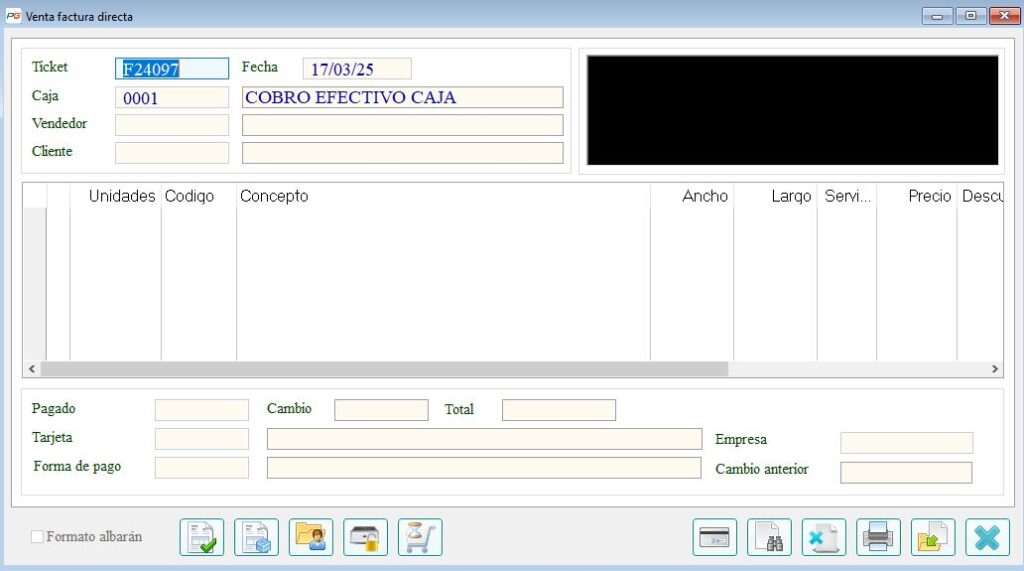The image size is (1024, 571).
Task: Click the Fecha date field
Action: click(357, 69)
